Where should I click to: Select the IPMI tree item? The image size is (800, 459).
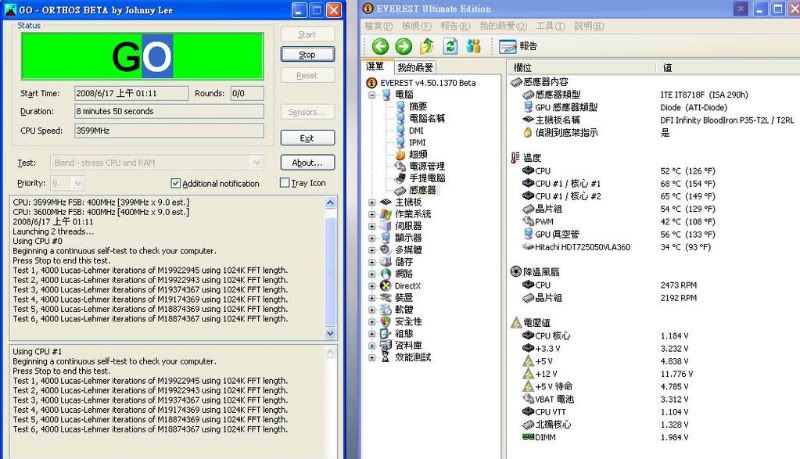coord(417,142)
